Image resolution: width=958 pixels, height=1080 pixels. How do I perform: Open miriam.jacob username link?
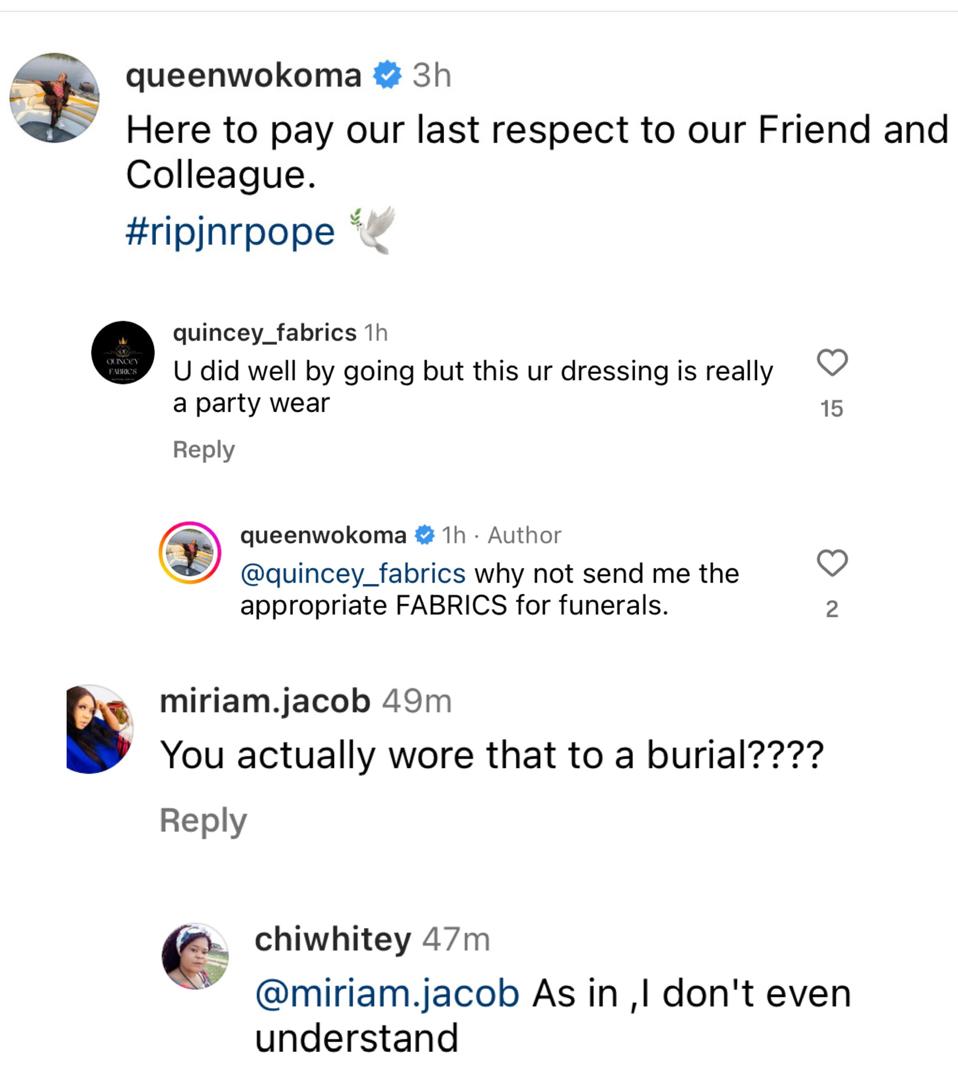[264, 701]
